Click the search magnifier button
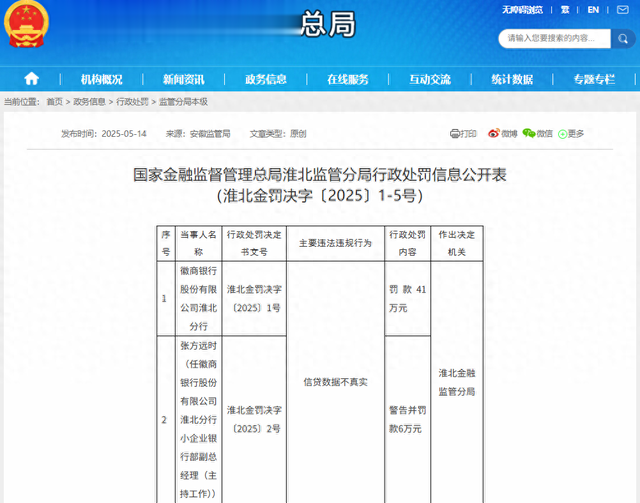Screen dimensions: 640x503 tap(623, 39)
